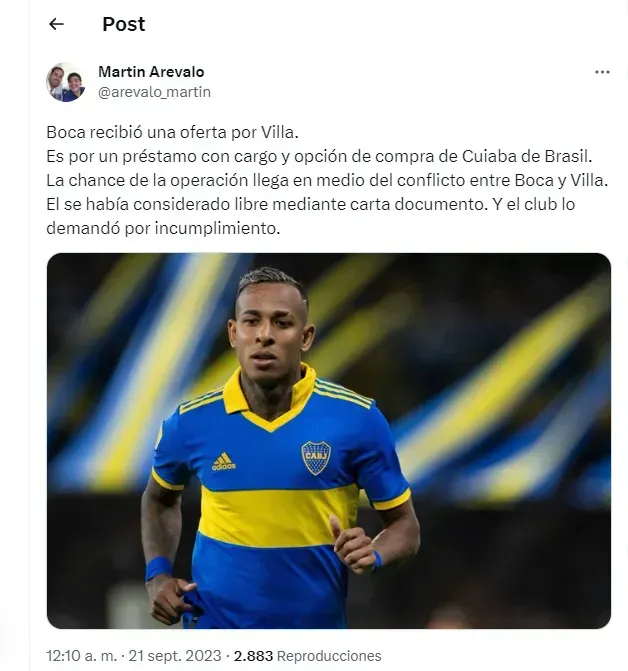This screenshot has height=671, width=628.
Task: Click the line mentioning Cuiaba de Brasil
Action: [x=319, y=156]
